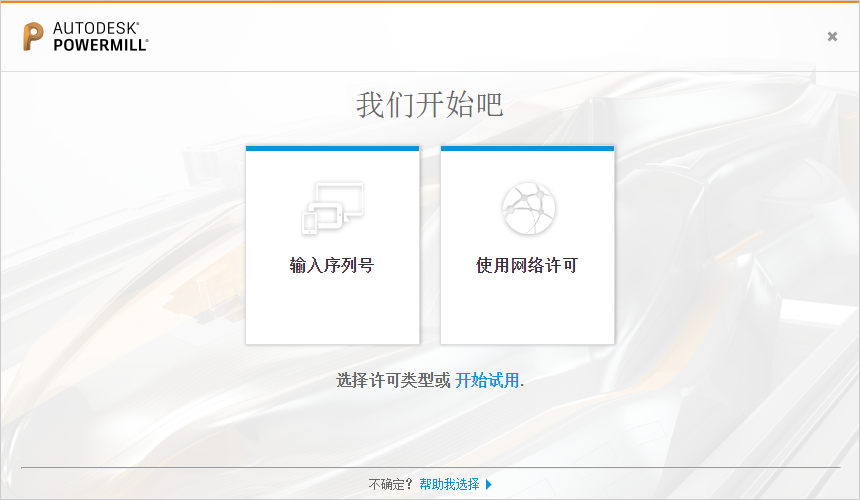Select the 使用网络许可 card label
The image size is (860, 500).
527,265
